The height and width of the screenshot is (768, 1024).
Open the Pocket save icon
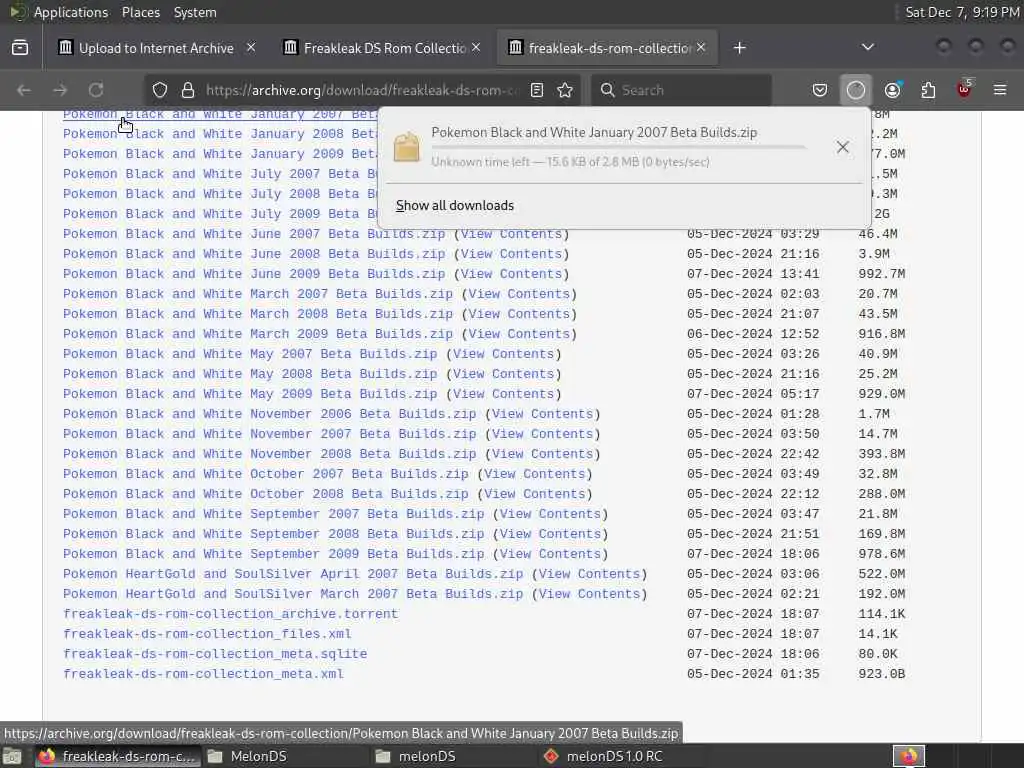coord(820,90)
